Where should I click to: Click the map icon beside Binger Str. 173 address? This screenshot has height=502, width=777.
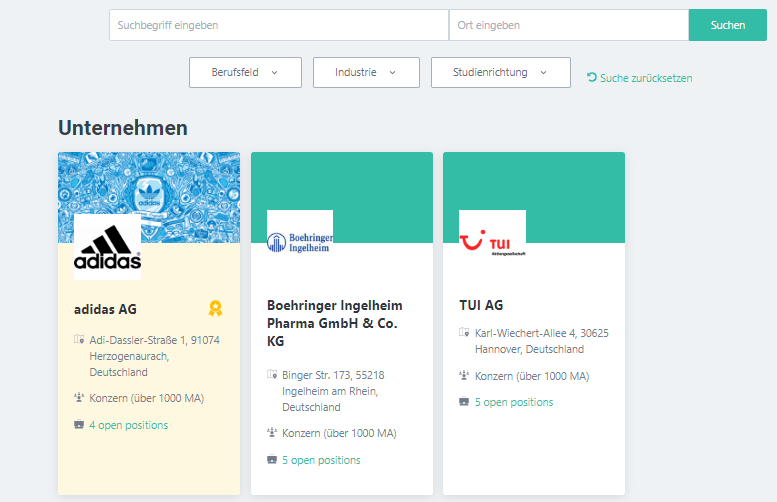[x=272, y=375]
